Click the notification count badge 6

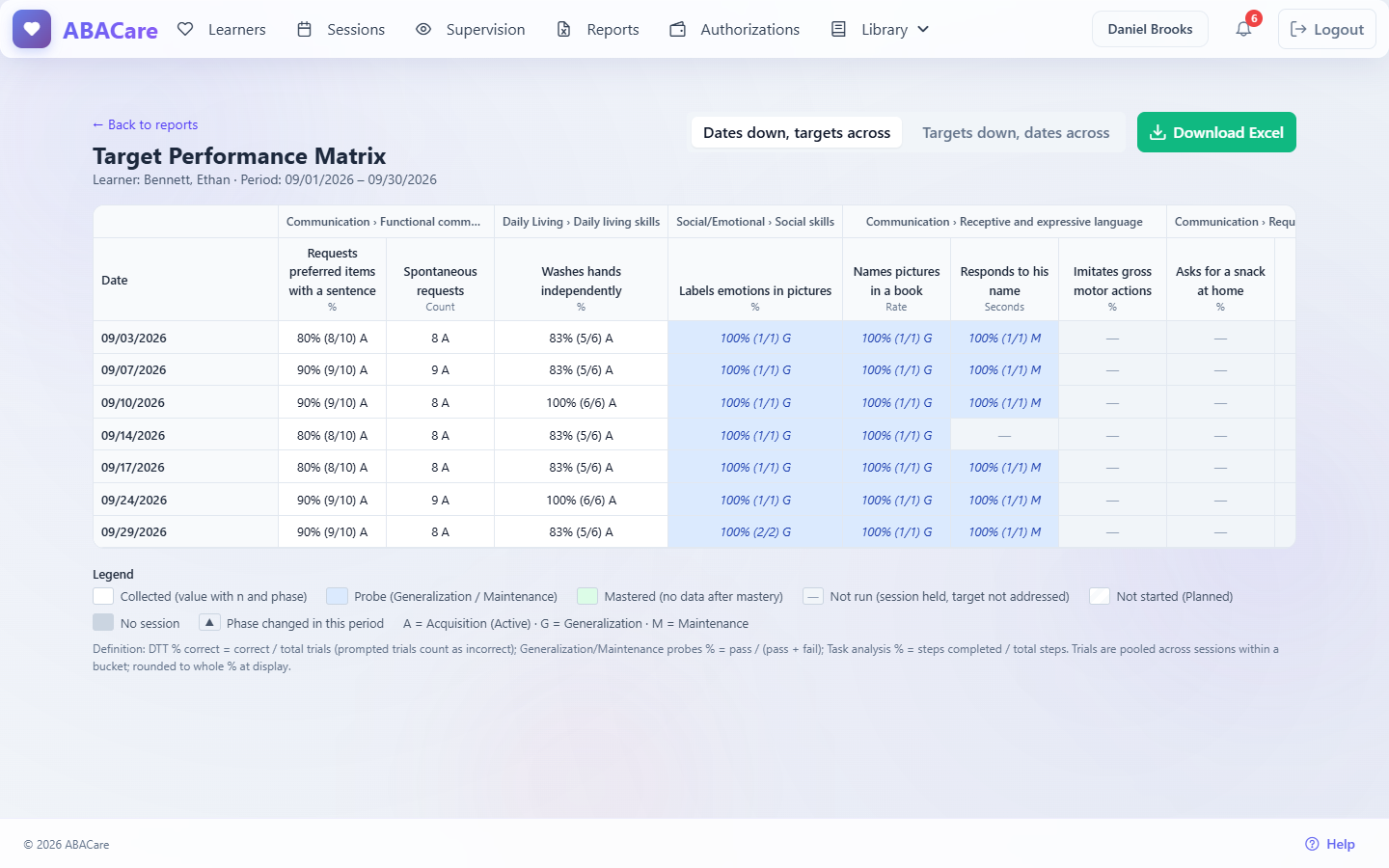(x=1254, y=18)
